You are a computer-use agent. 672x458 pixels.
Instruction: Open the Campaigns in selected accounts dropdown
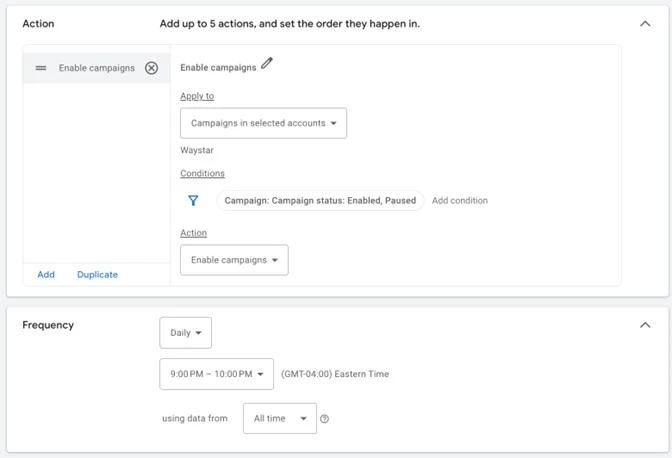(263, 123)
